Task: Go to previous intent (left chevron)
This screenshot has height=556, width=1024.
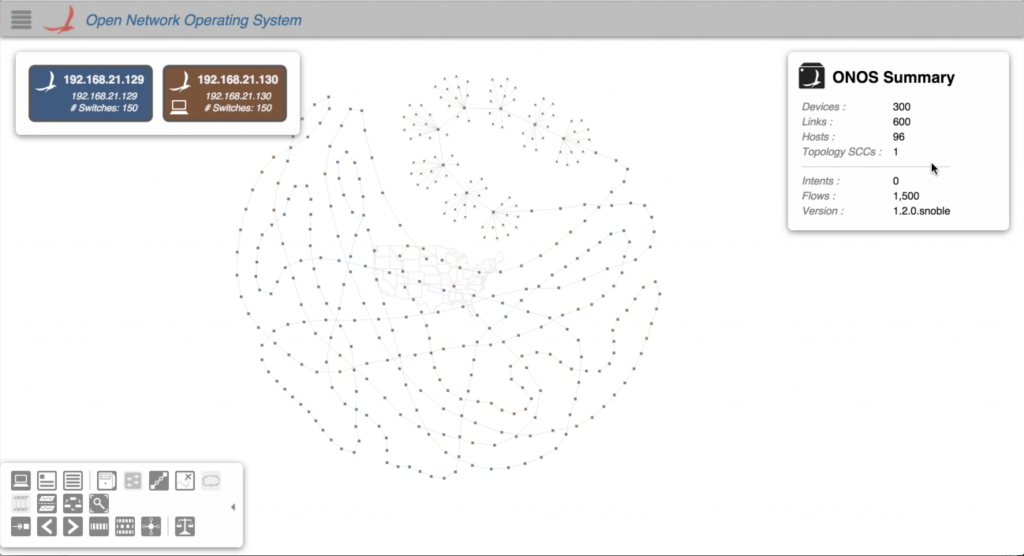Action: point(47,527)
